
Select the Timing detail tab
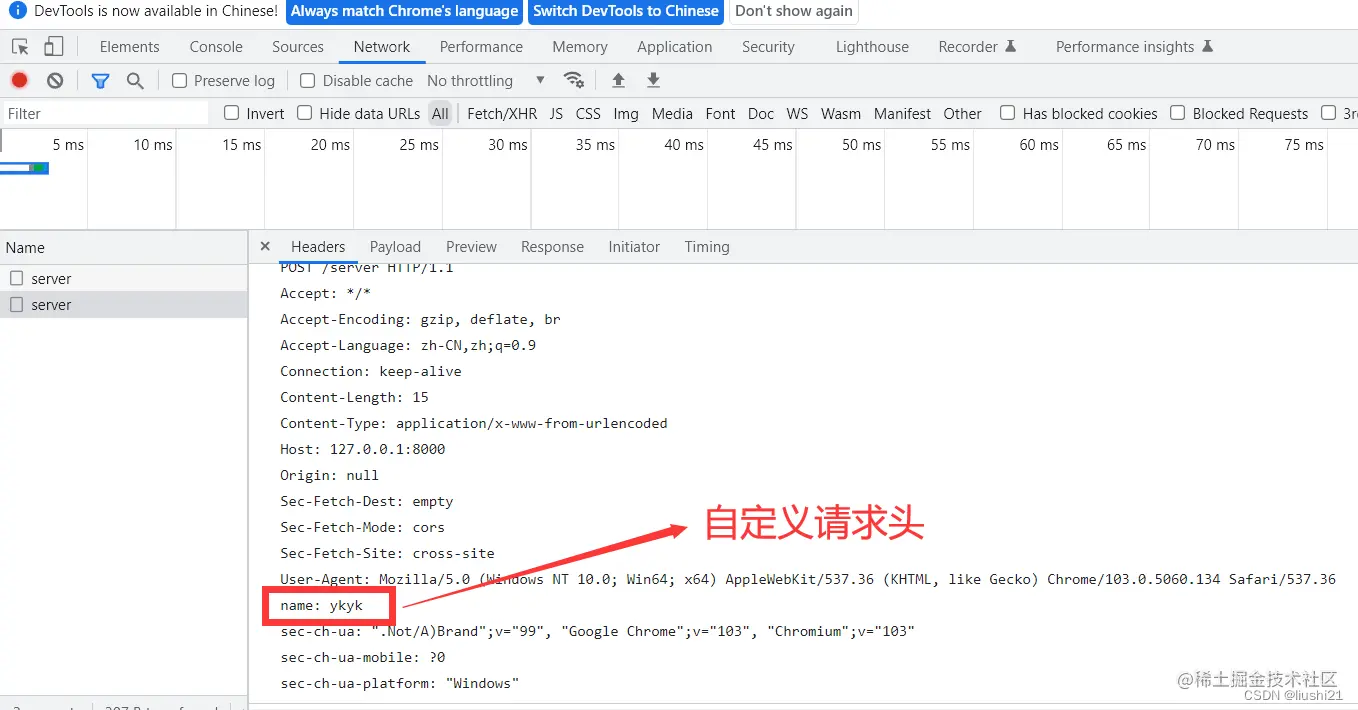click(707, 247)
